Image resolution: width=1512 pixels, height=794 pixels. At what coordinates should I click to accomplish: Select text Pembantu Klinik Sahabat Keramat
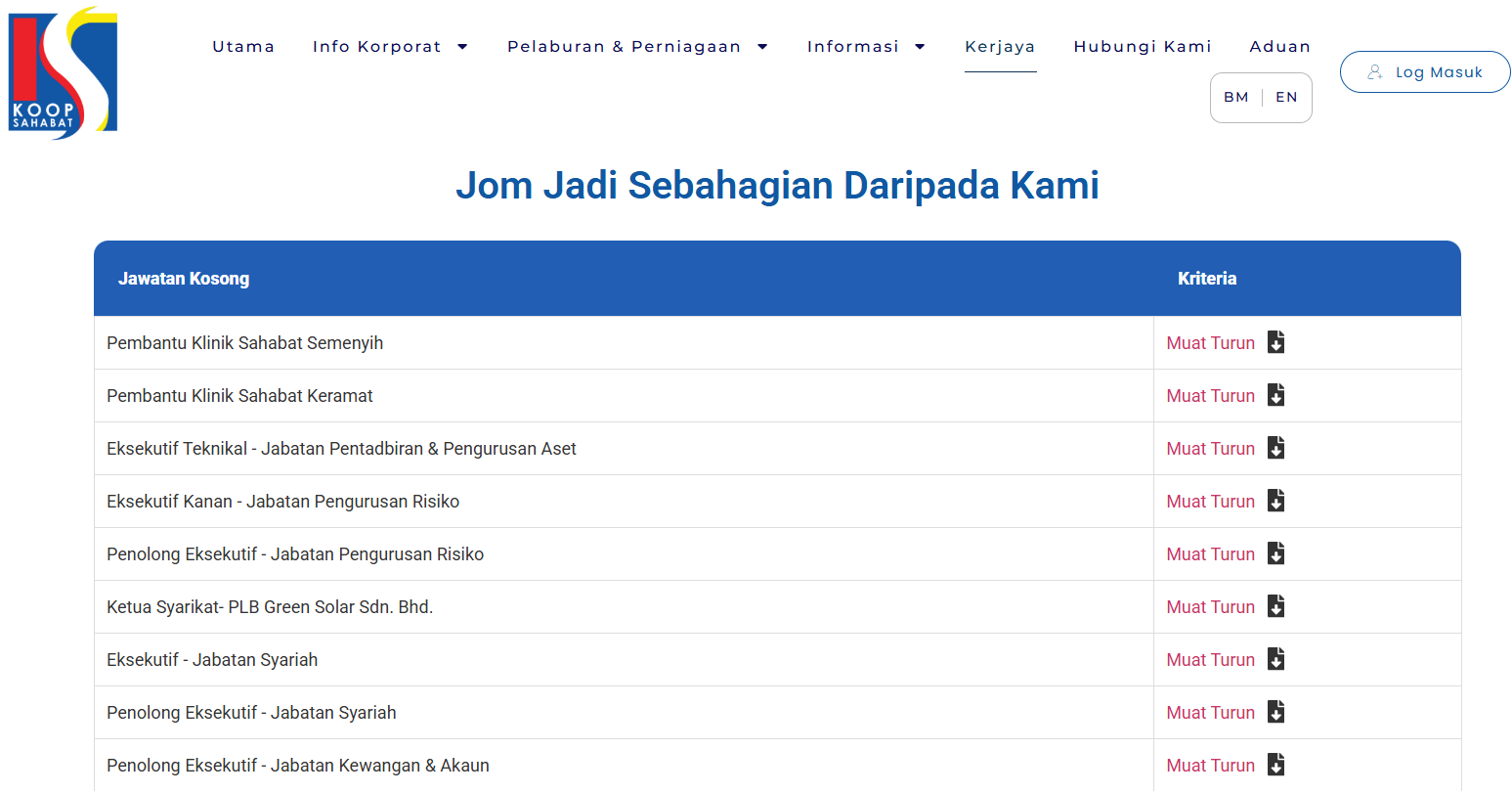tap(239, 396)
